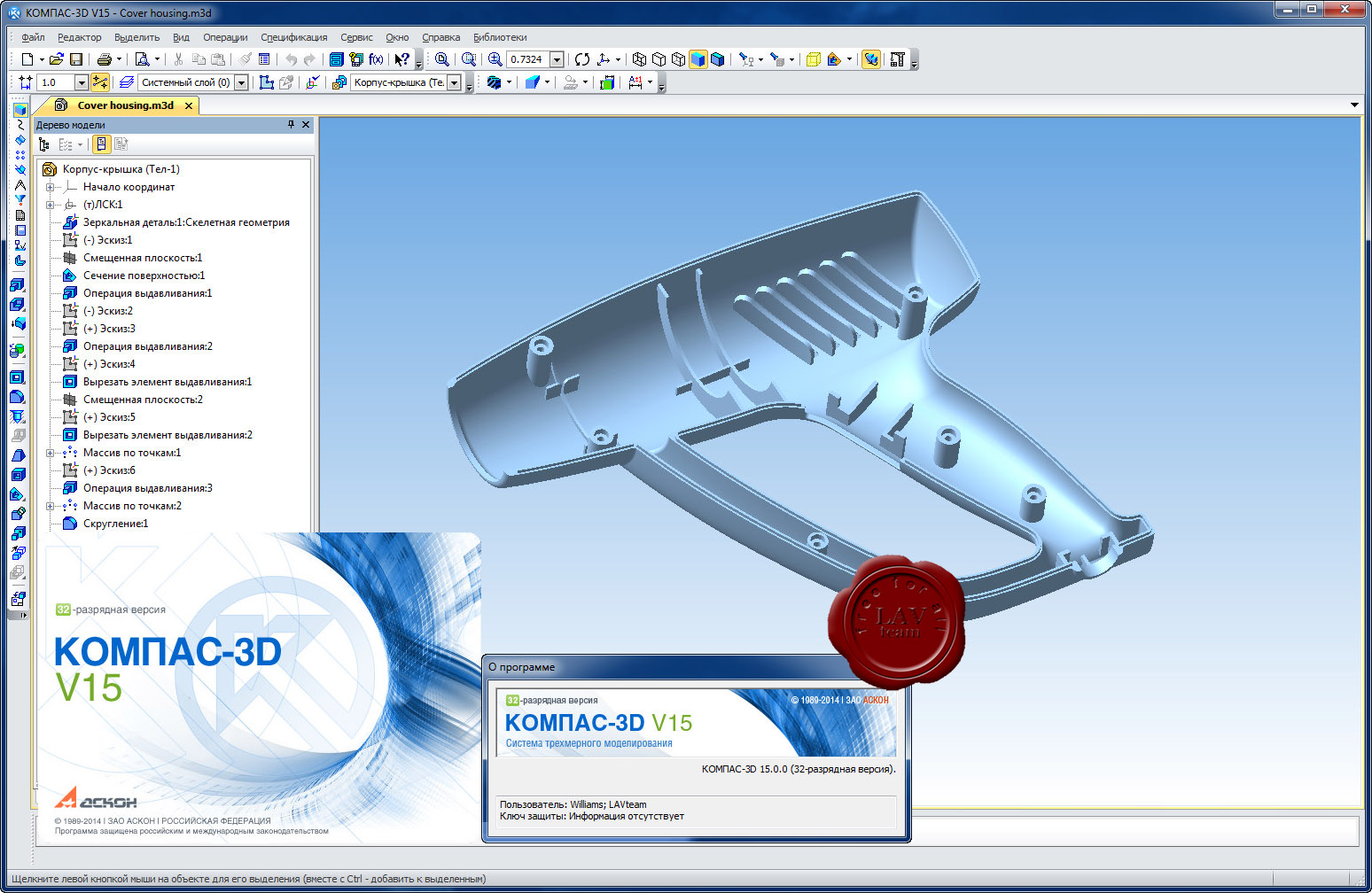Close the Дерево модели panel
Screen dimensions: 1372x893
(x=306, y=125)
